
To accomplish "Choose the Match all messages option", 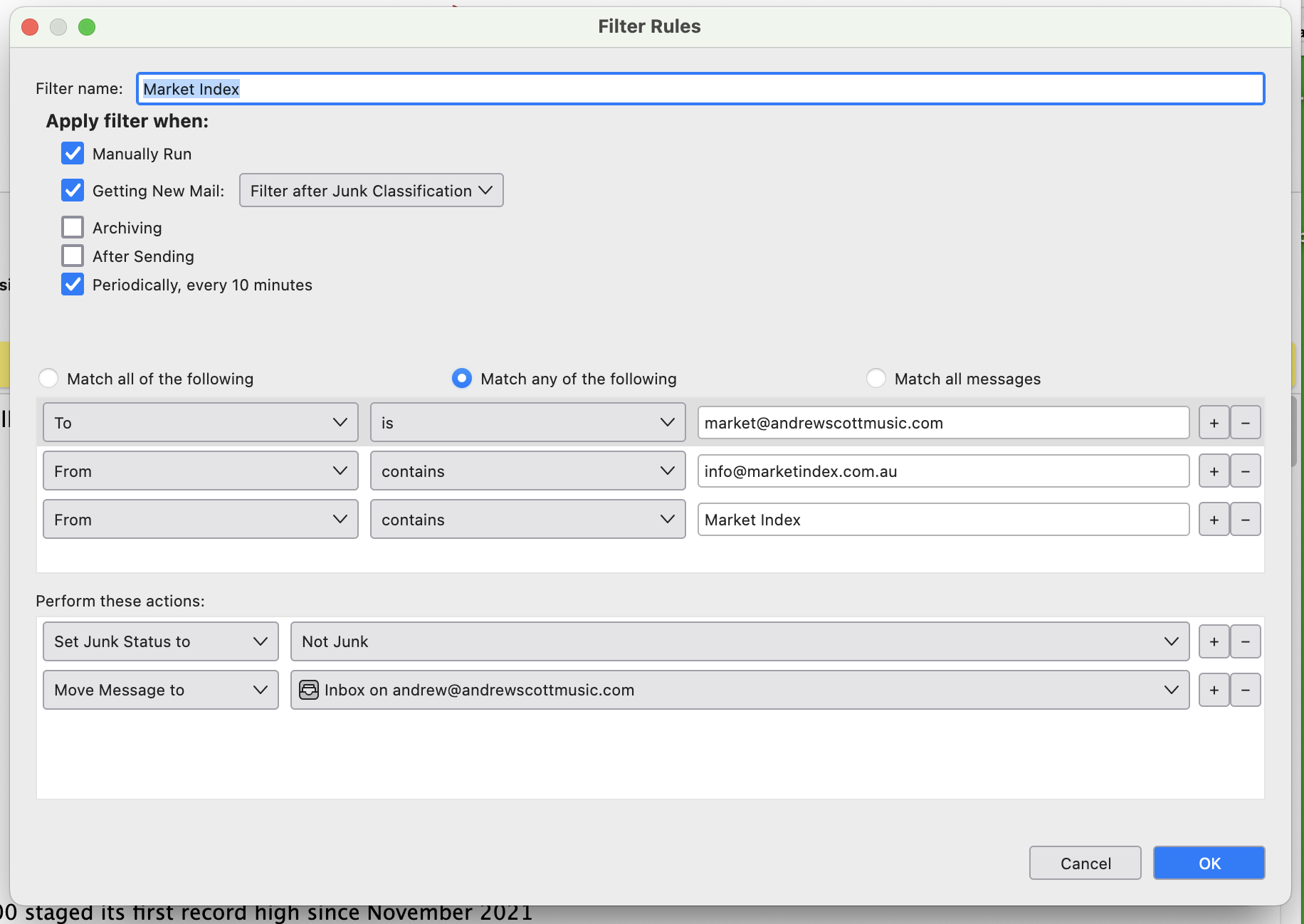I will pos(876,379).
